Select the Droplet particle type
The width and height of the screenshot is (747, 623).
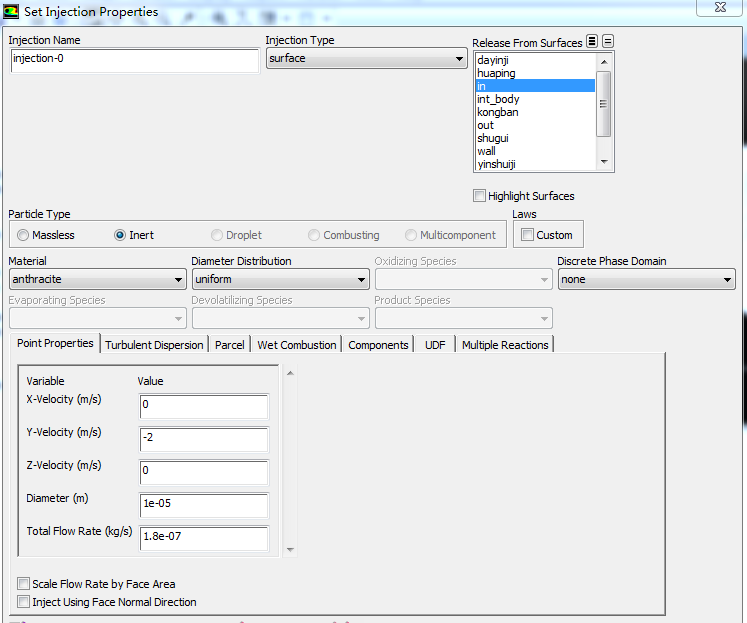pyautogui.click(x=217, y=235)
